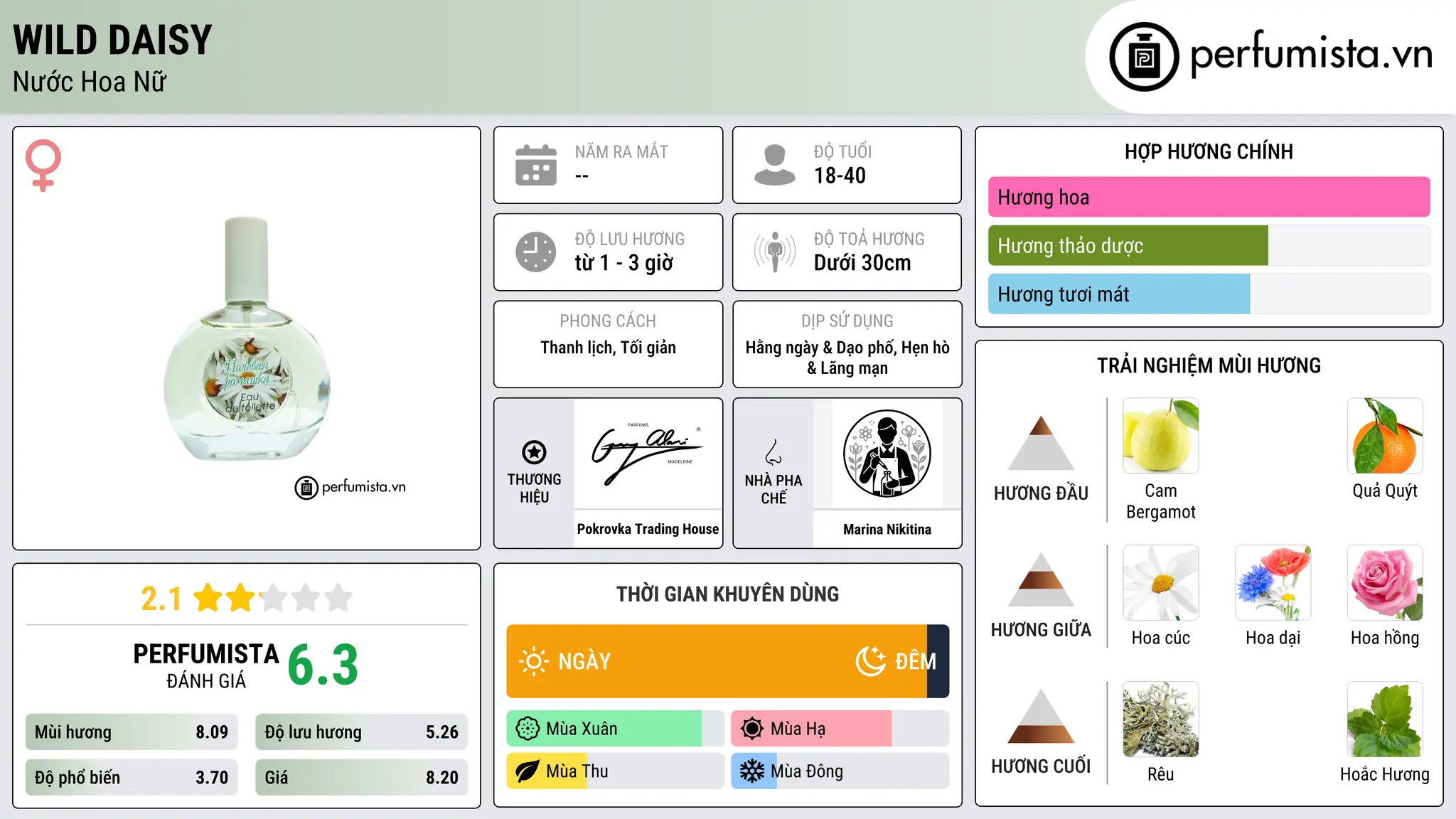Click the calendar icon for release year

[536, 165]
